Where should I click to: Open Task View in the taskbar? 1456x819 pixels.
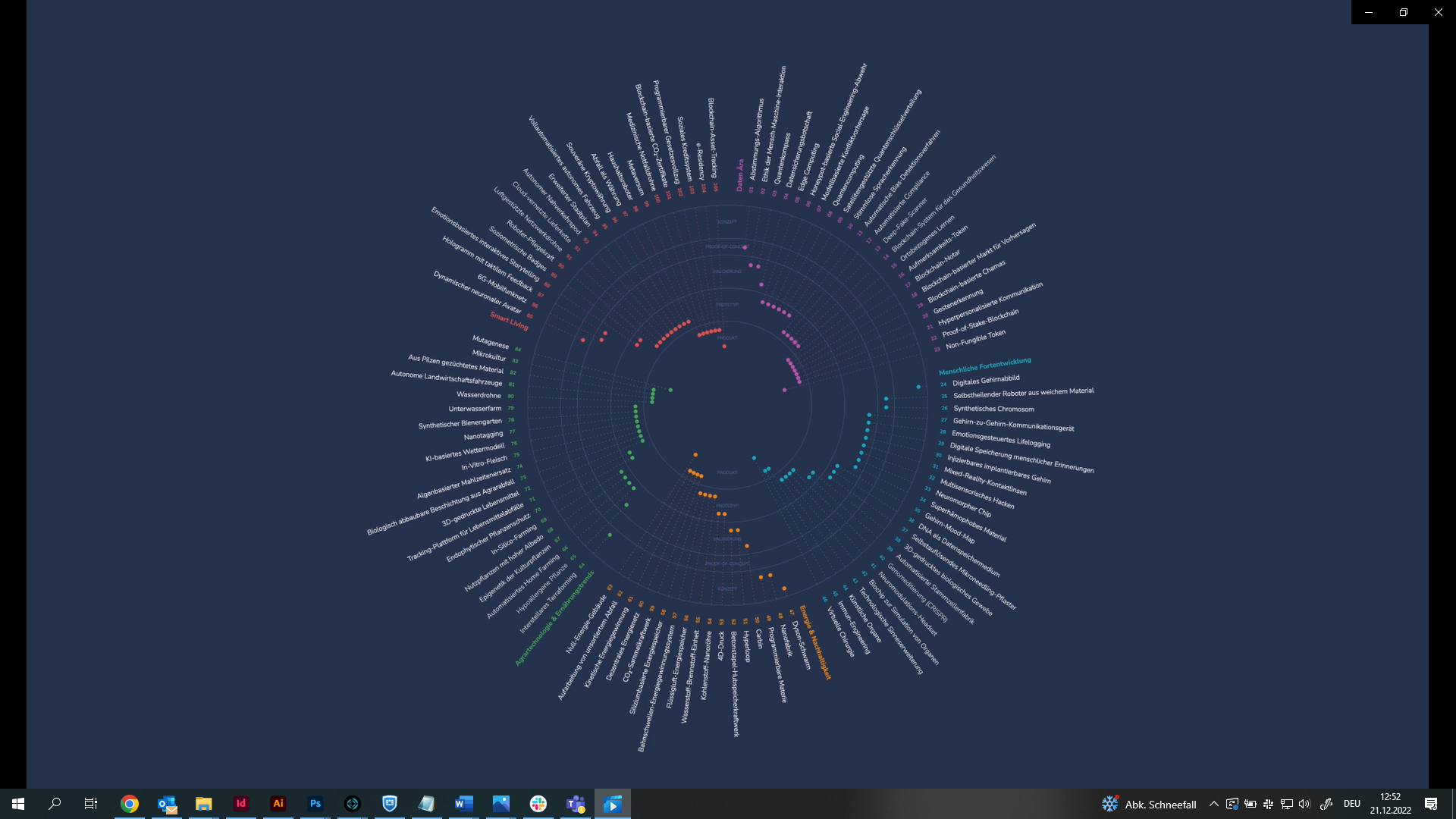91,804
